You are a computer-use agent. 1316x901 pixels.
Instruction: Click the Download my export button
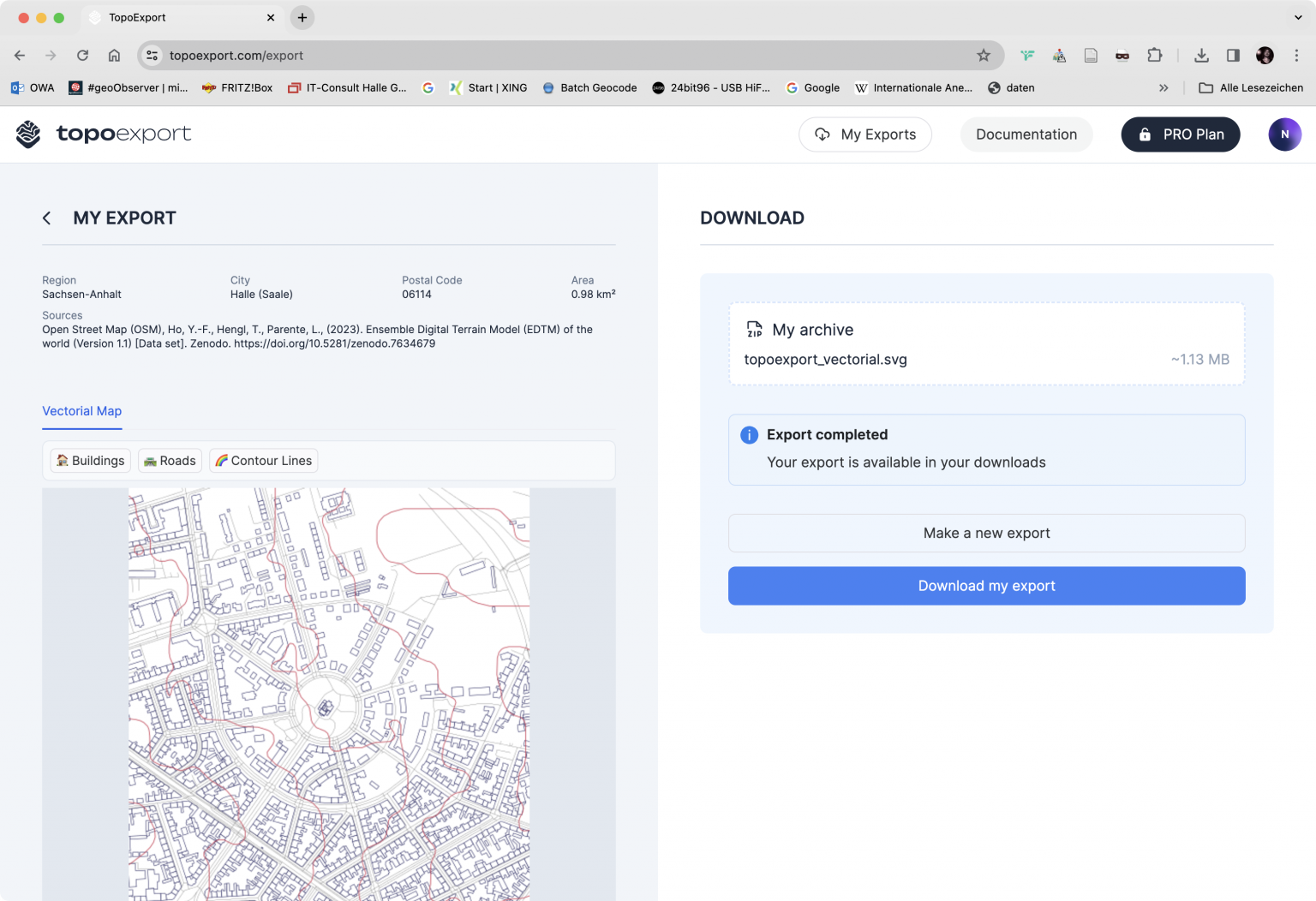coord(986,586)
